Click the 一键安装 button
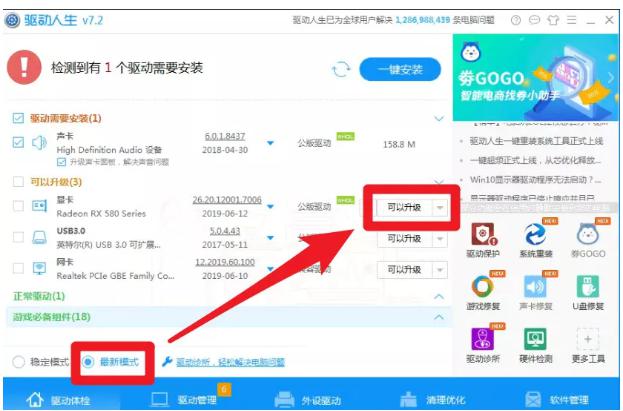The height and width of the screenshot is (411, 623). (400, 70)
